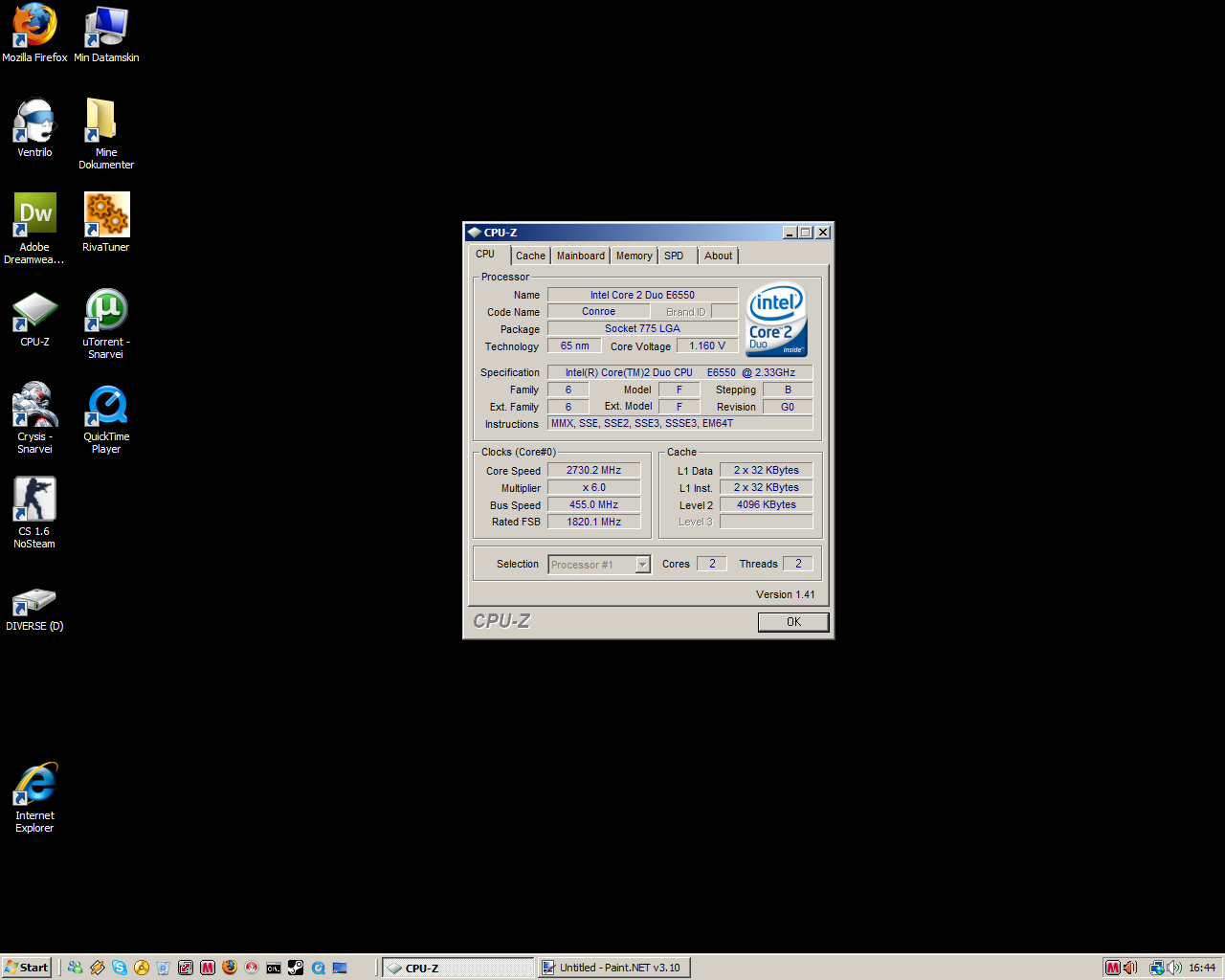The width and height of the screenshot is (1225, 980).
Task: Click Level 2 cache value 4096 KBytes
Action: click(767, 505)
